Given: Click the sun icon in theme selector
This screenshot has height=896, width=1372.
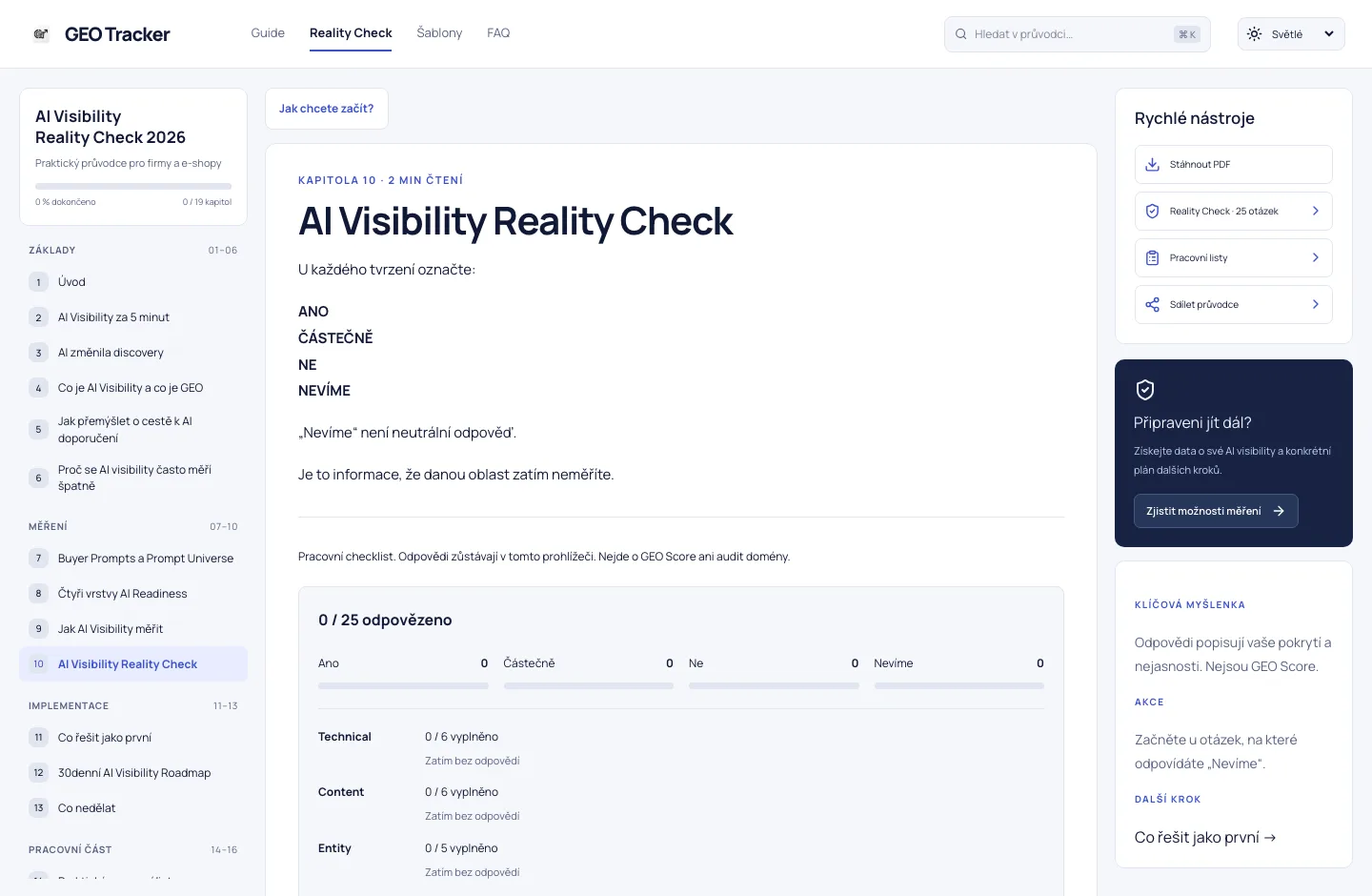Looking at the screenshot, I should pyautogui.click(x=1254, y=34).
